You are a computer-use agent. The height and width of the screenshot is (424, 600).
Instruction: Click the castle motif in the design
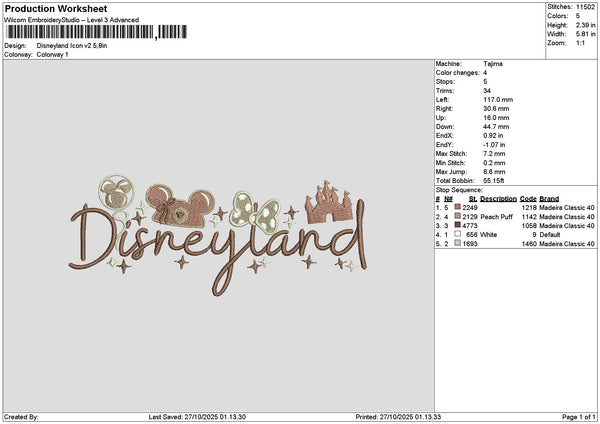coord(328,202)
